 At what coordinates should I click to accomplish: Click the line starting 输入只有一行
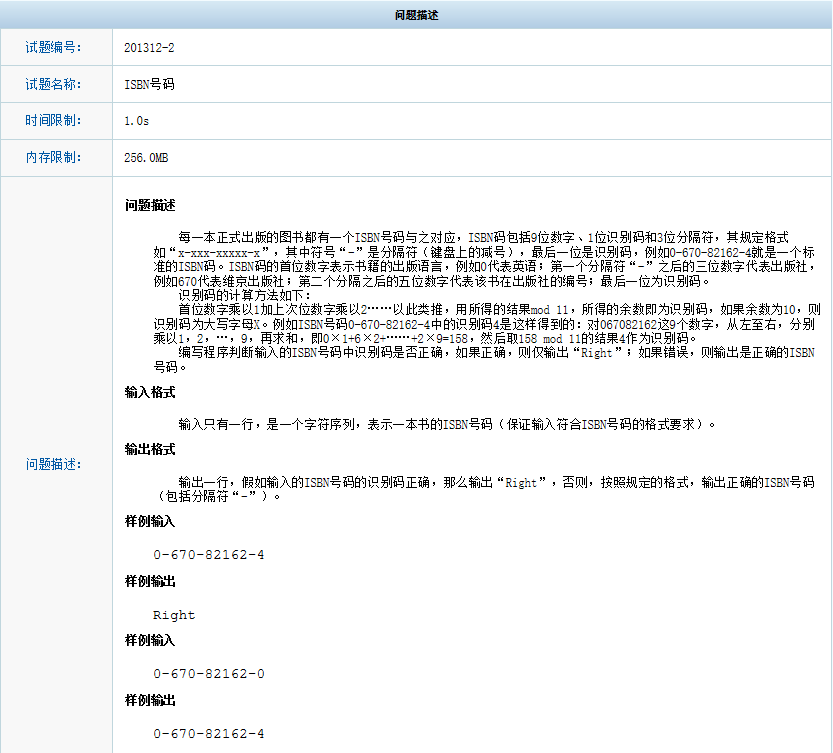click(x=447, y=425)
